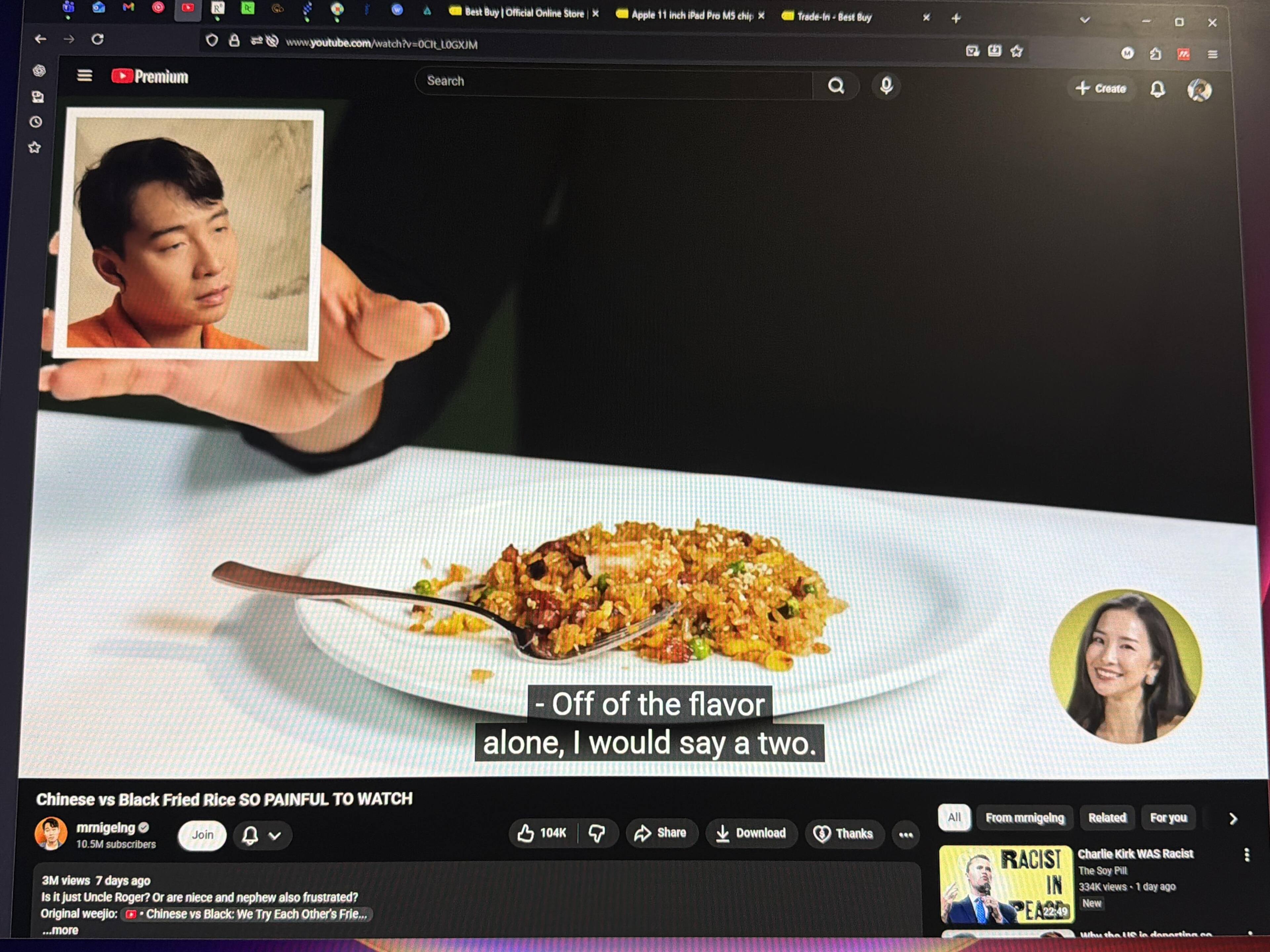
Task: Reload the page in browser toolbar
Action: coord(98,39)
